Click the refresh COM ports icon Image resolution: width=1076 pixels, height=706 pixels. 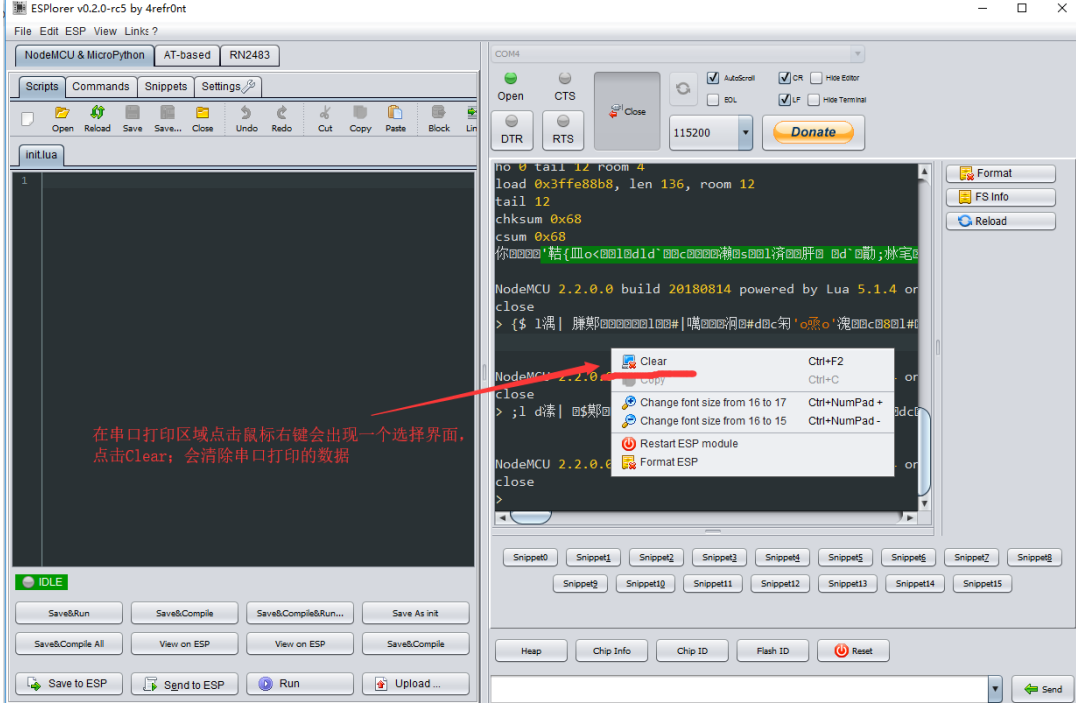[x=683, y=89]
